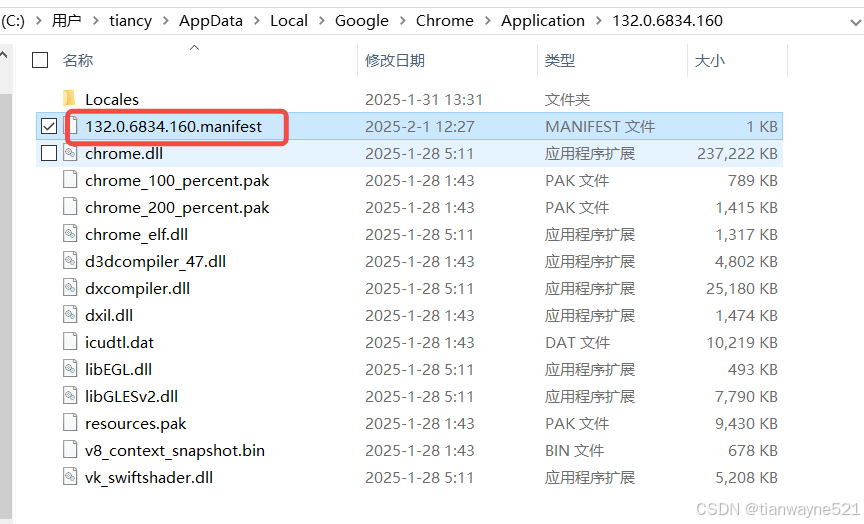
Task: Click the v8_context_snapshot.bin file icon
Action: 70,450
